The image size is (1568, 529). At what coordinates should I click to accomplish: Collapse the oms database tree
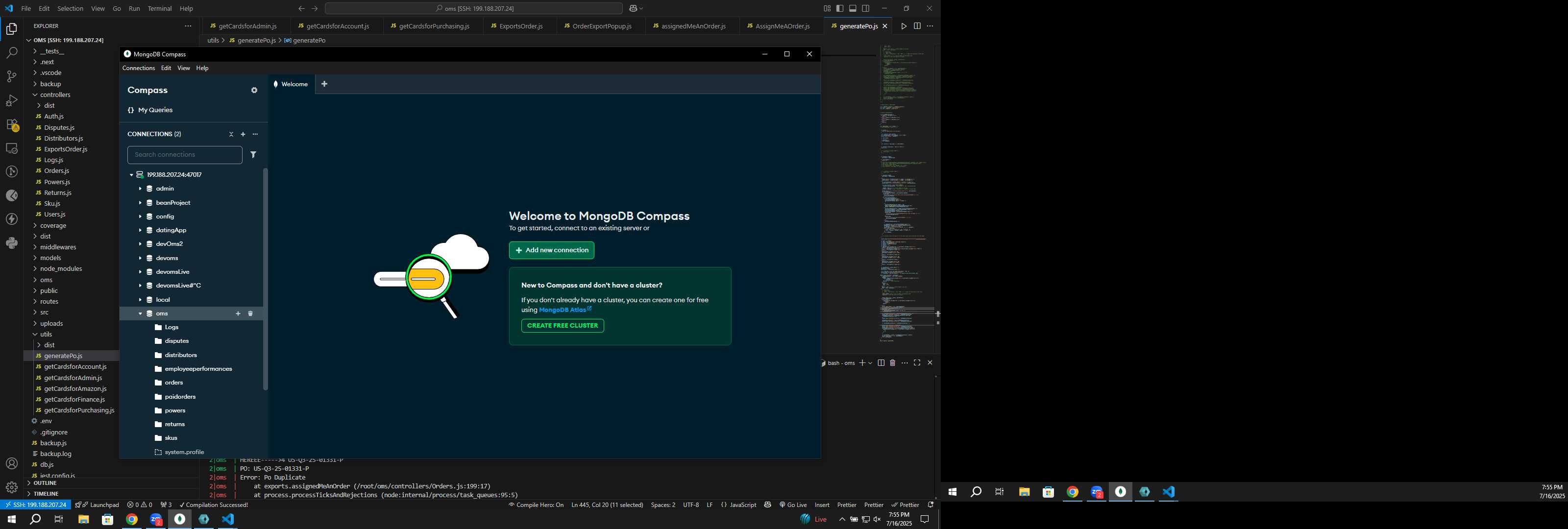pyautogui.click(x=140, y=313)
